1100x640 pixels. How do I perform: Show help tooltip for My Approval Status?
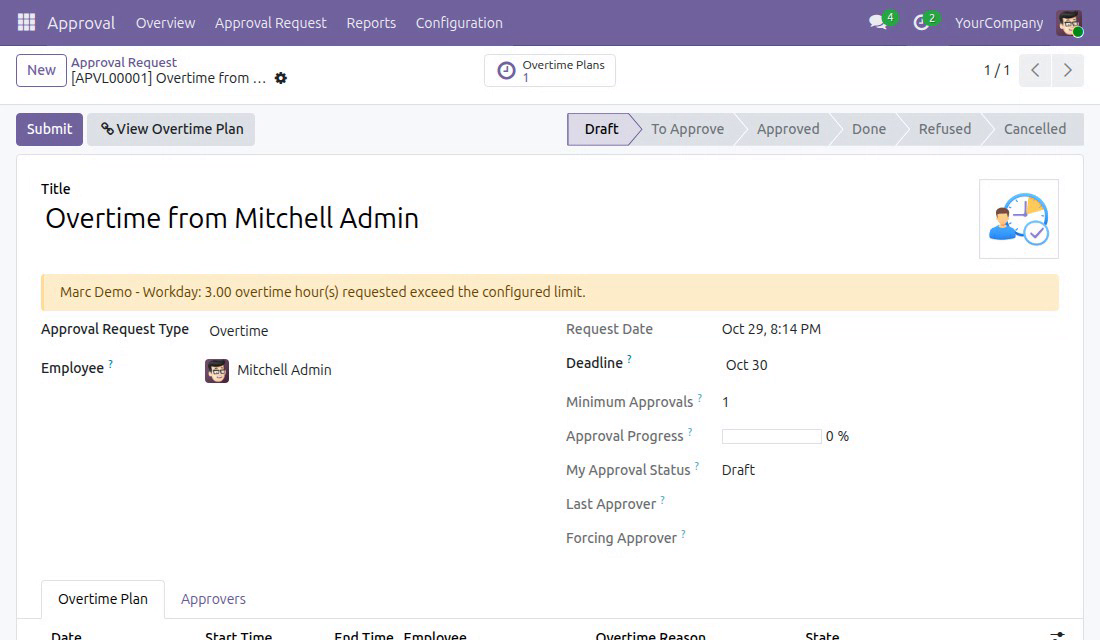697,465
